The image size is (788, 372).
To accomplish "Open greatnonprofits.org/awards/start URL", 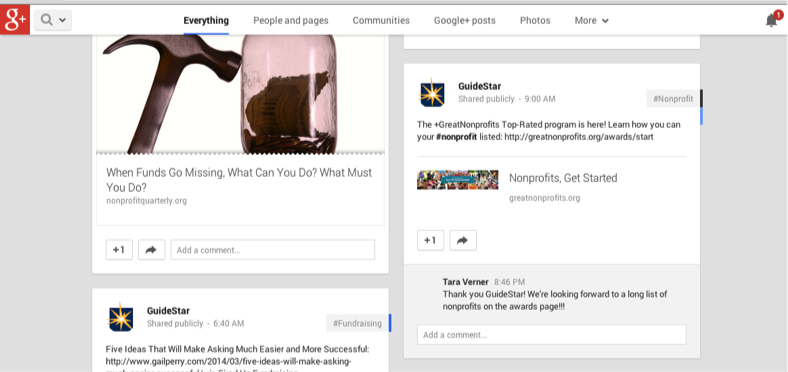I will click(x=579, y=137).
